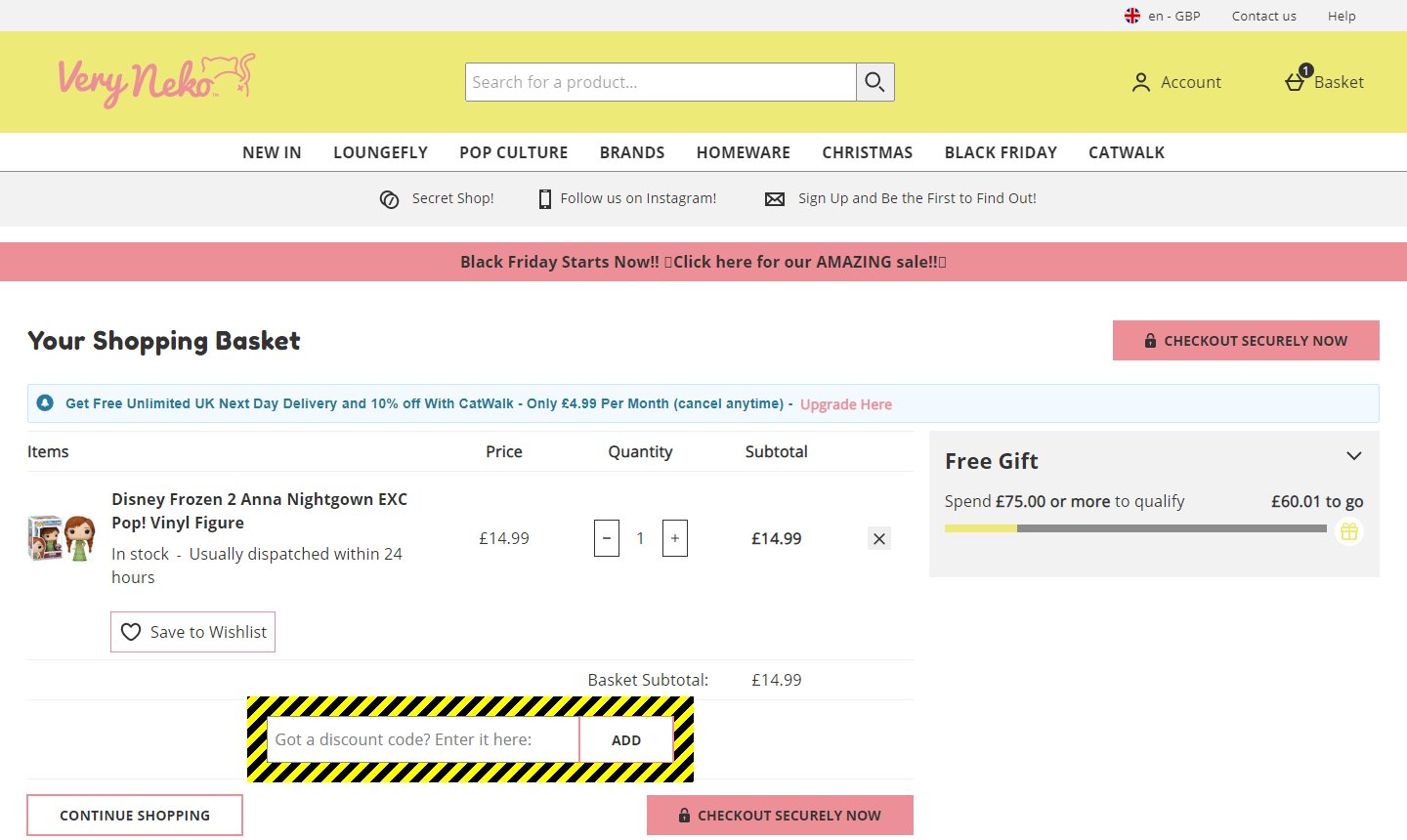The height and width of the screenshot is (840, 1407).
Task: Decrease quantity with minus button
Action: [607, 538]
